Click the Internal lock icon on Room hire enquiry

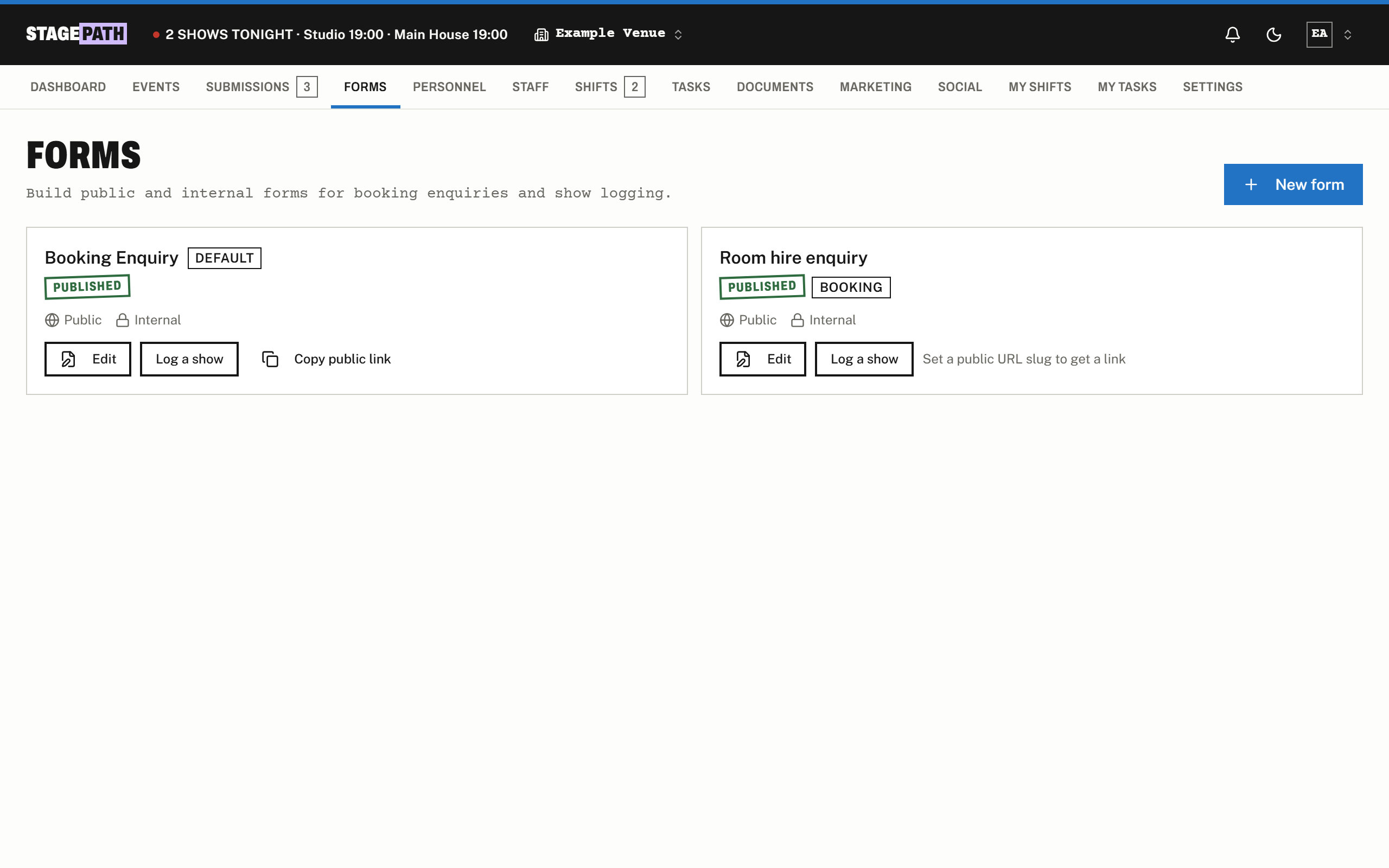click(x=797, y=320)
